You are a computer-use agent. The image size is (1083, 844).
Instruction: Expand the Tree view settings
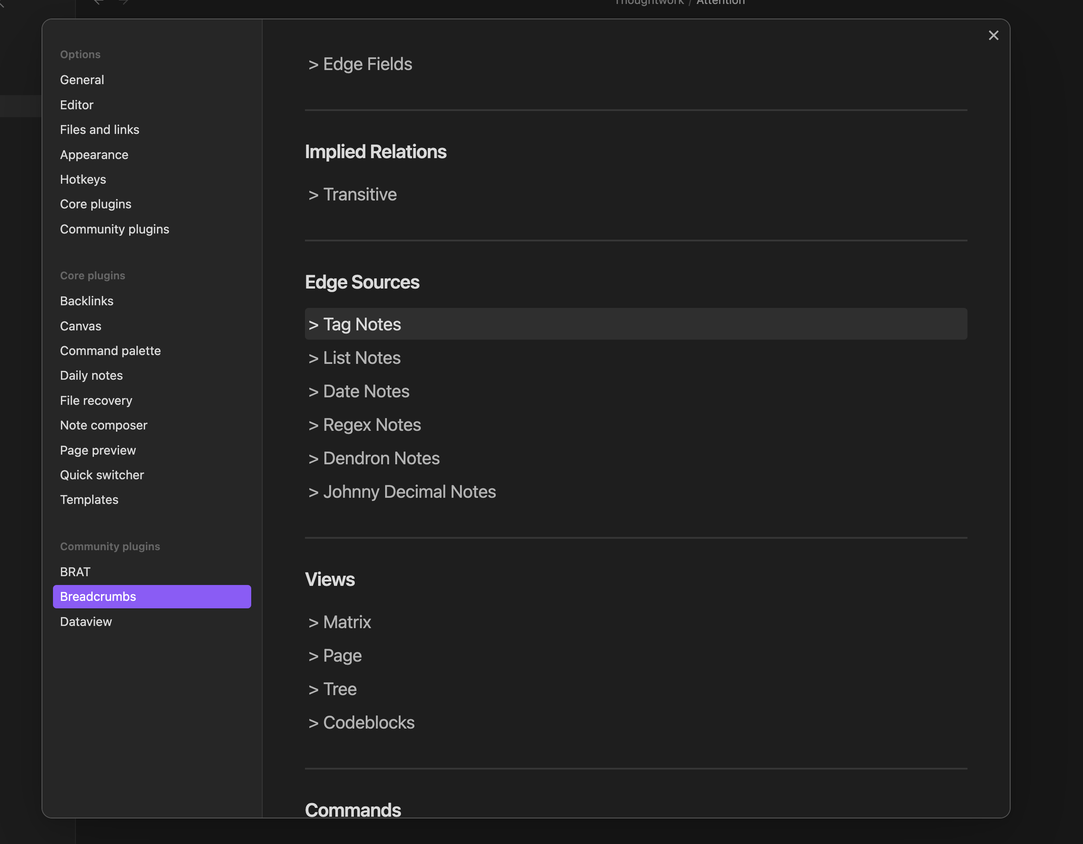click(x=333, y=689)
